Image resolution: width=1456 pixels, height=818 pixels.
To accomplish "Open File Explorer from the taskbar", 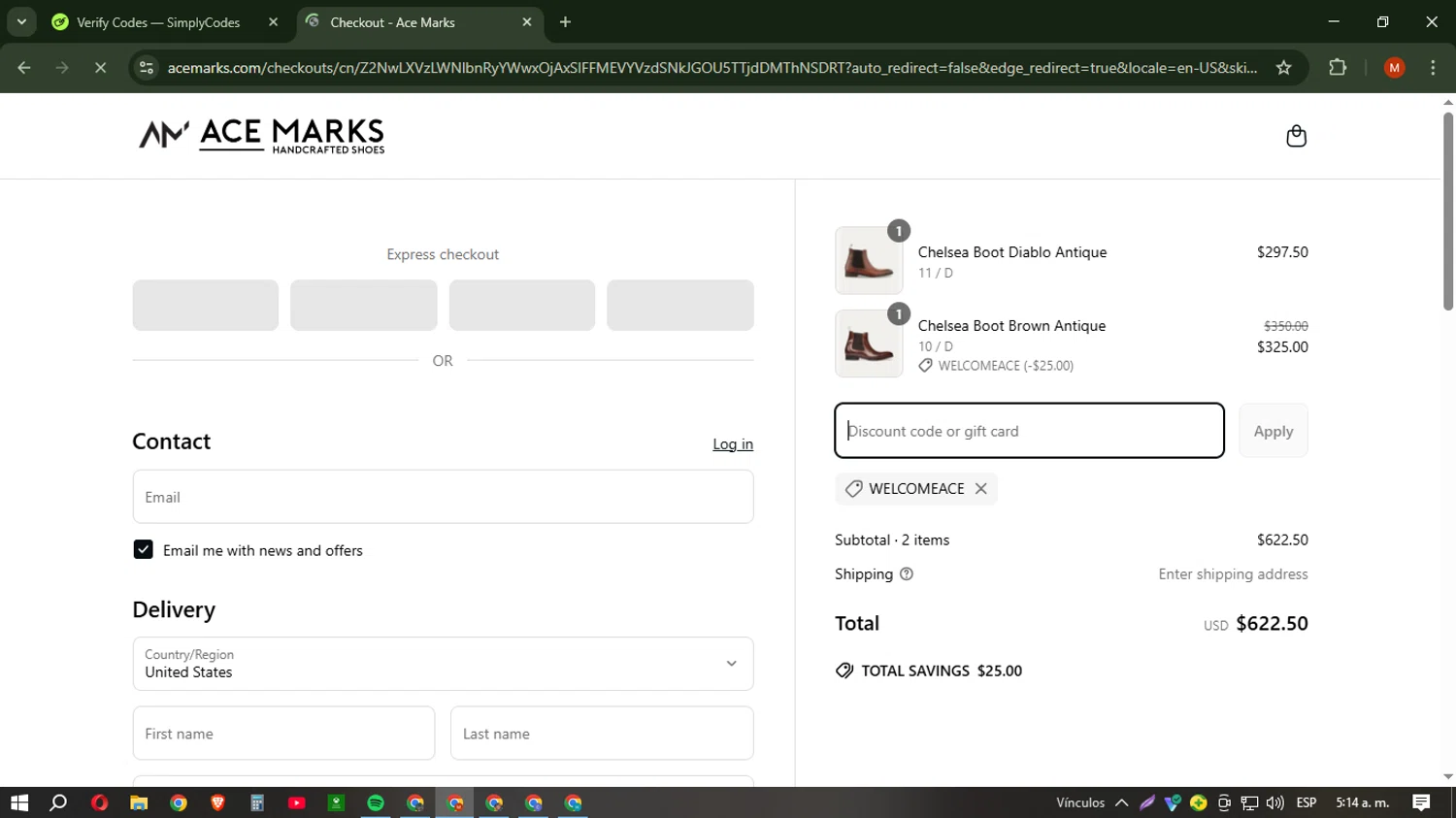I will coord(139,802).
